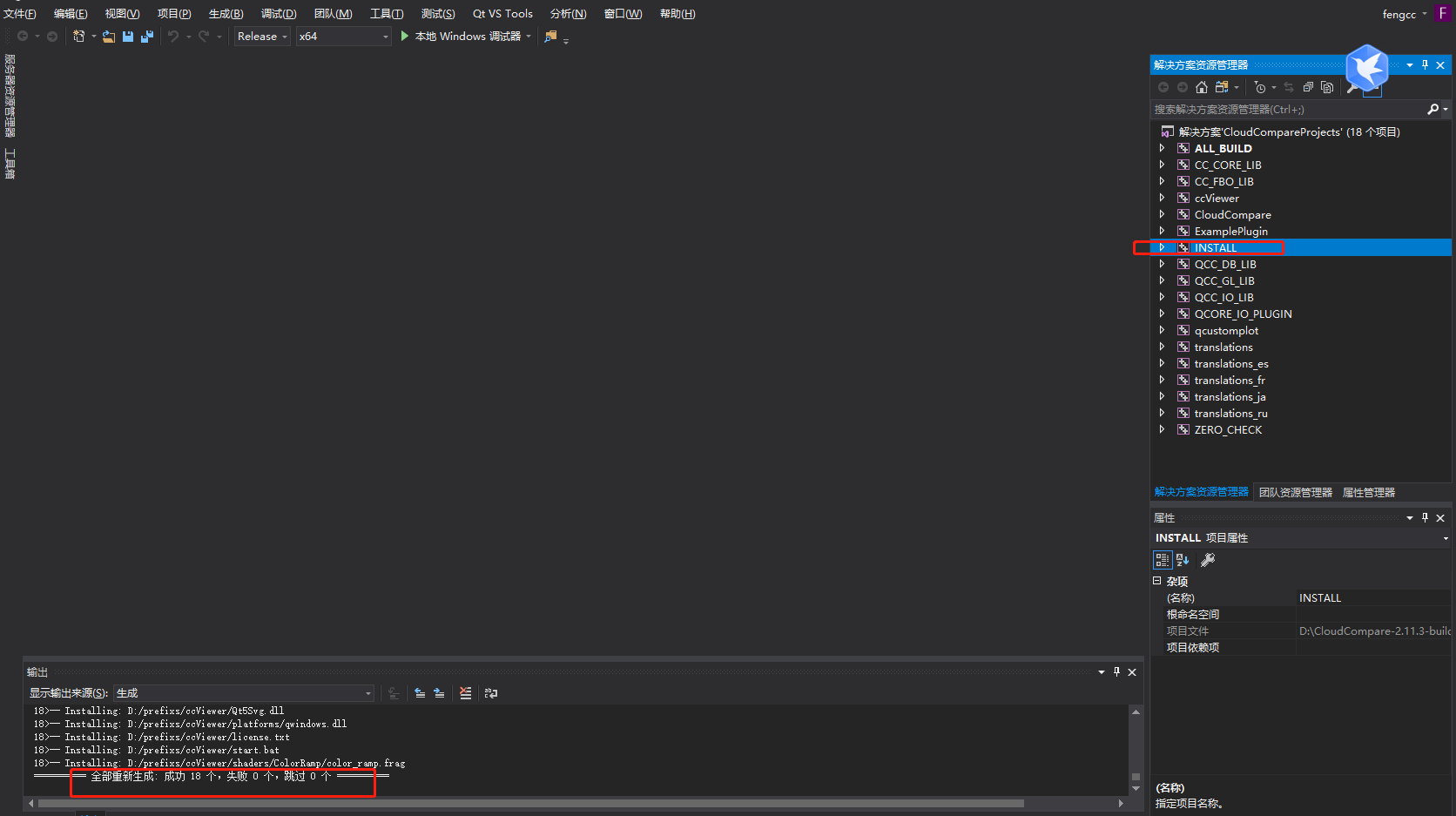Click the Toggle Word Wrap icon in Output panel

(x=490, y=693)
